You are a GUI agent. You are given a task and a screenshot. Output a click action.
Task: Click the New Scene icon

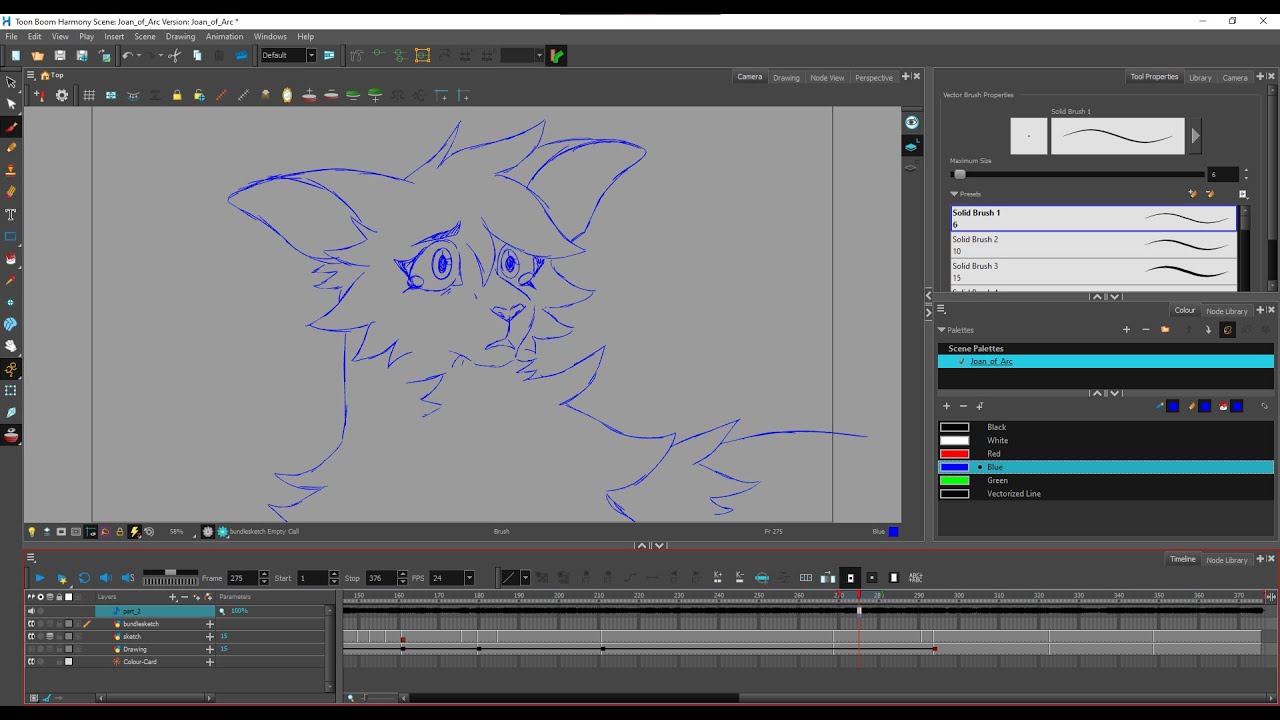(16, 56)
